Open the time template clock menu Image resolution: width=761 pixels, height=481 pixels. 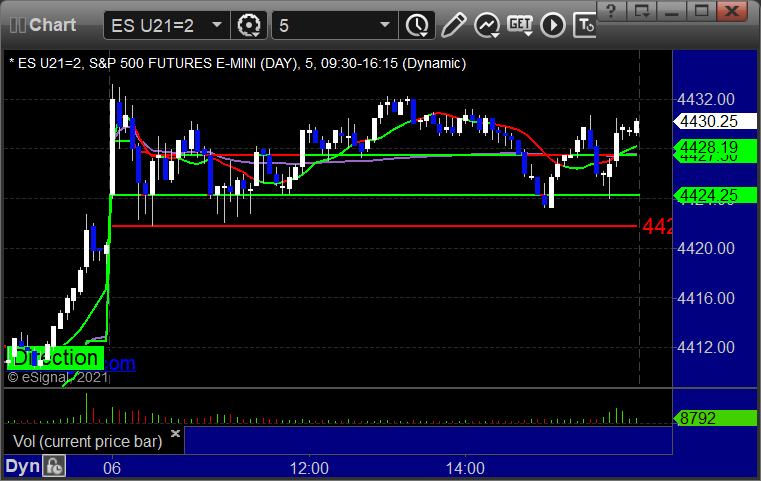coord(417,25)
